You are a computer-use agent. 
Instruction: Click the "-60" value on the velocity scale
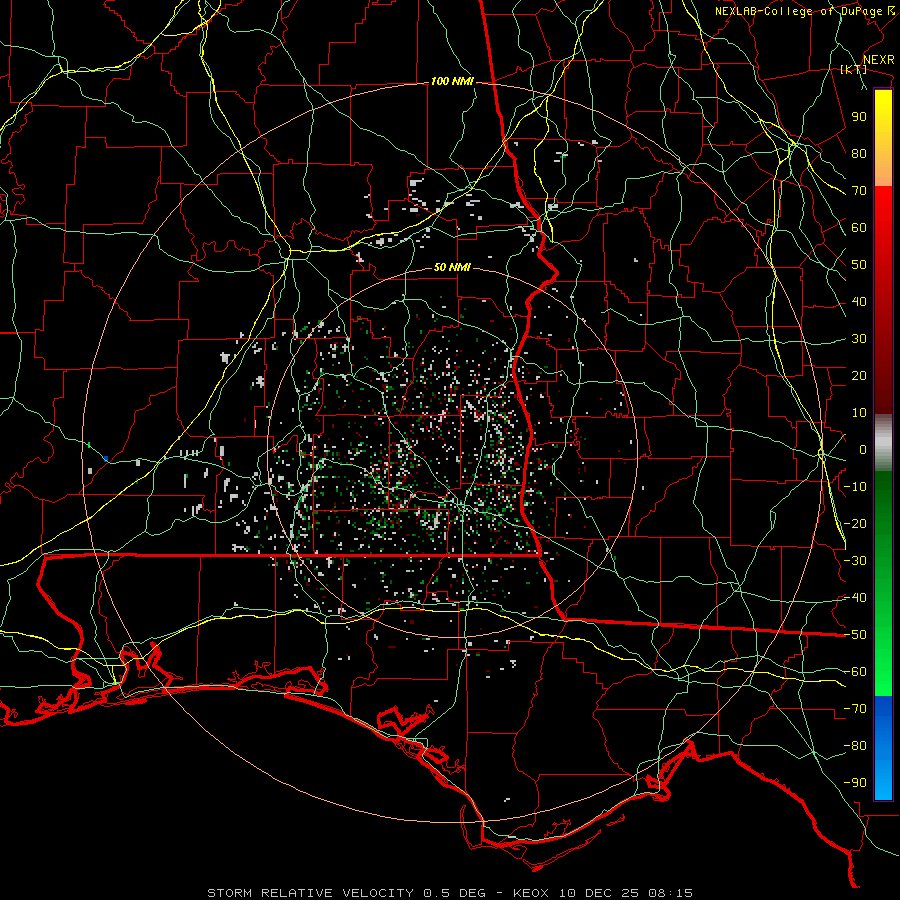855,672
